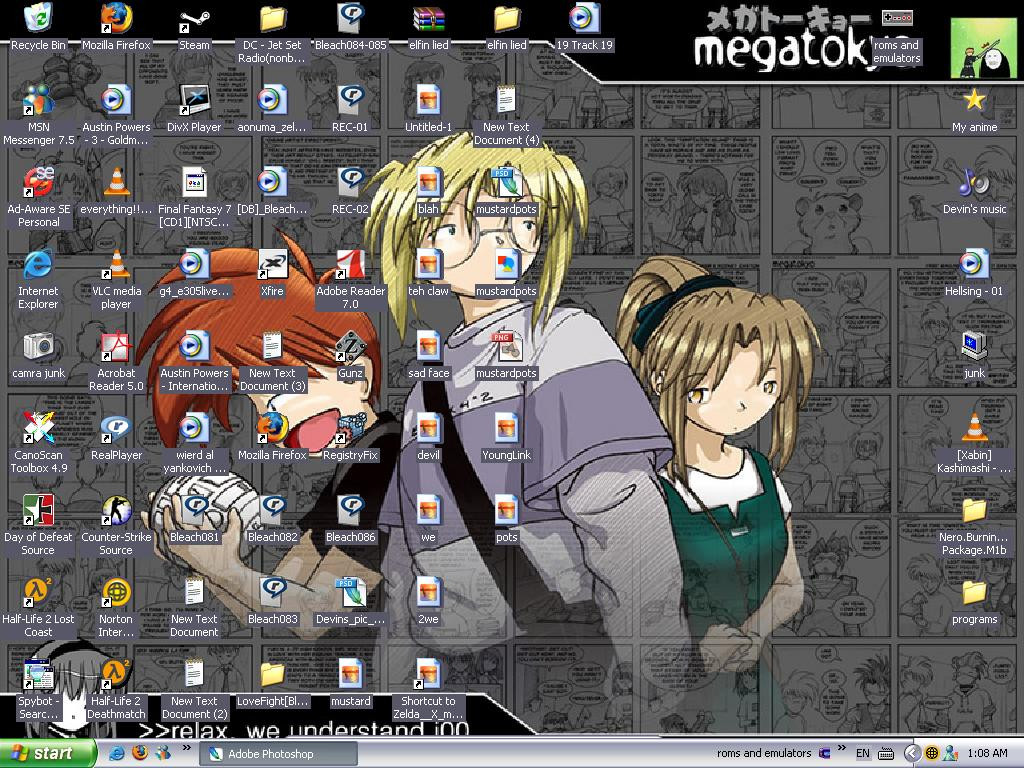Click the Spybot Search shortcut icon
1024x768 pixels.
click(x=38, y=675)
